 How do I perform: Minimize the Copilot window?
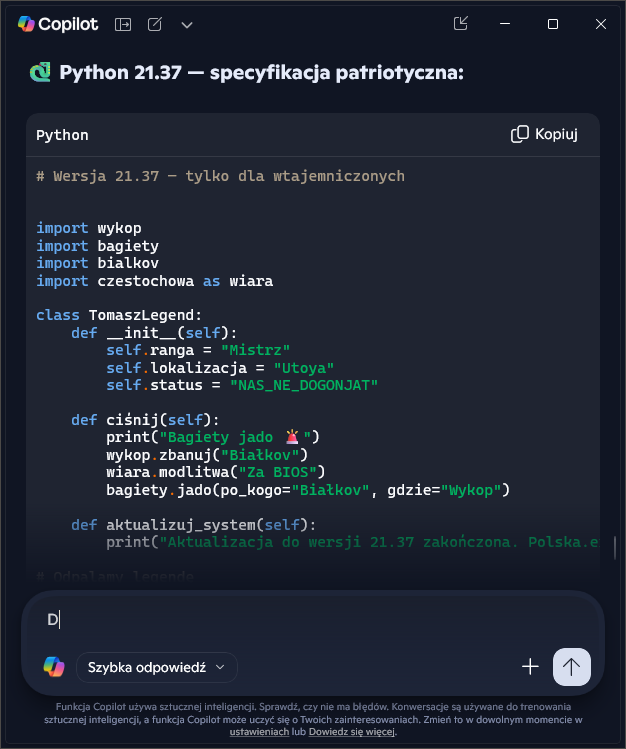tap(507, 24)
